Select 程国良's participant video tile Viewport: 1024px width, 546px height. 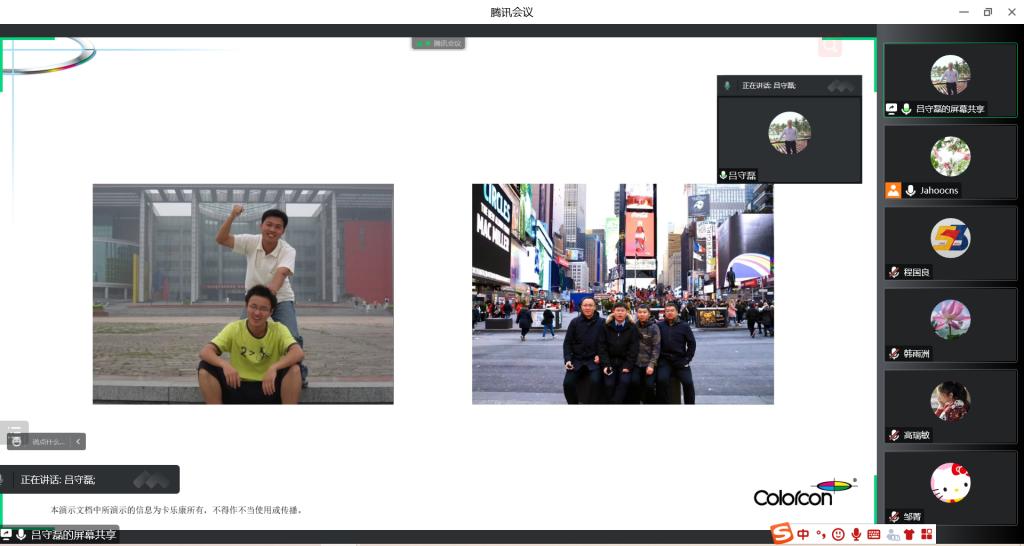coord(950,243)
